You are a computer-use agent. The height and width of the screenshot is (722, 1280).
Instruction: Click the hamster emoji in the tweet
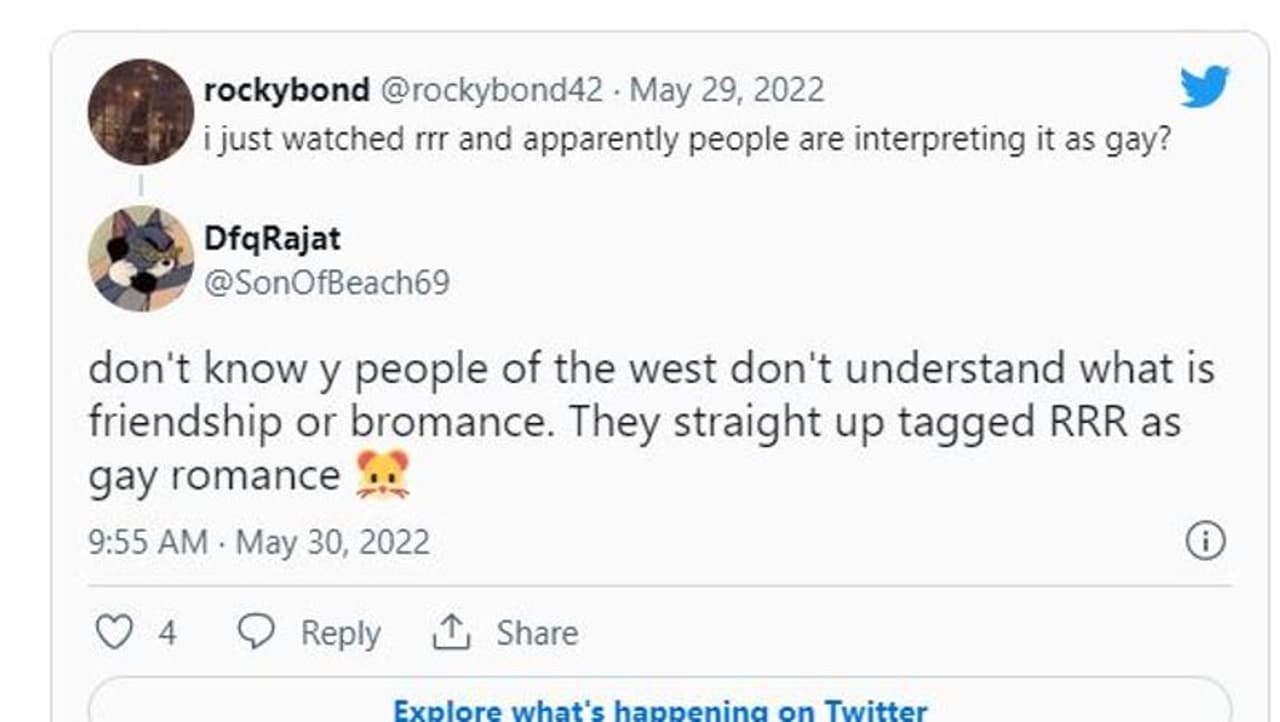click(x=383, y=475)
